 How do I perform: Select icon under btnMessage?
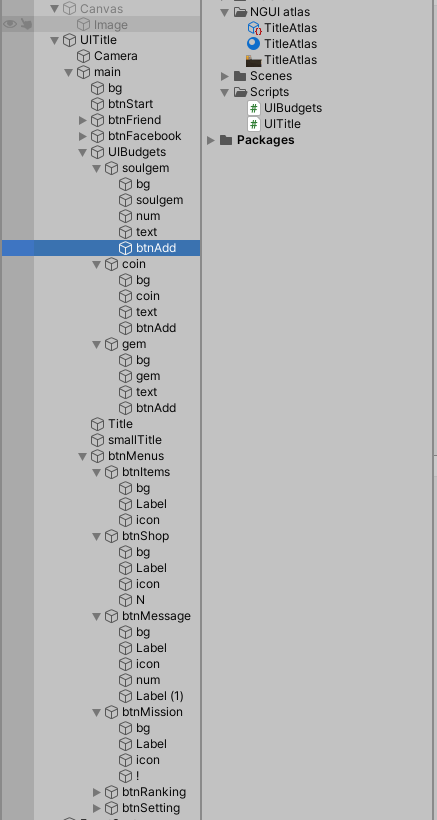[148, 664]
